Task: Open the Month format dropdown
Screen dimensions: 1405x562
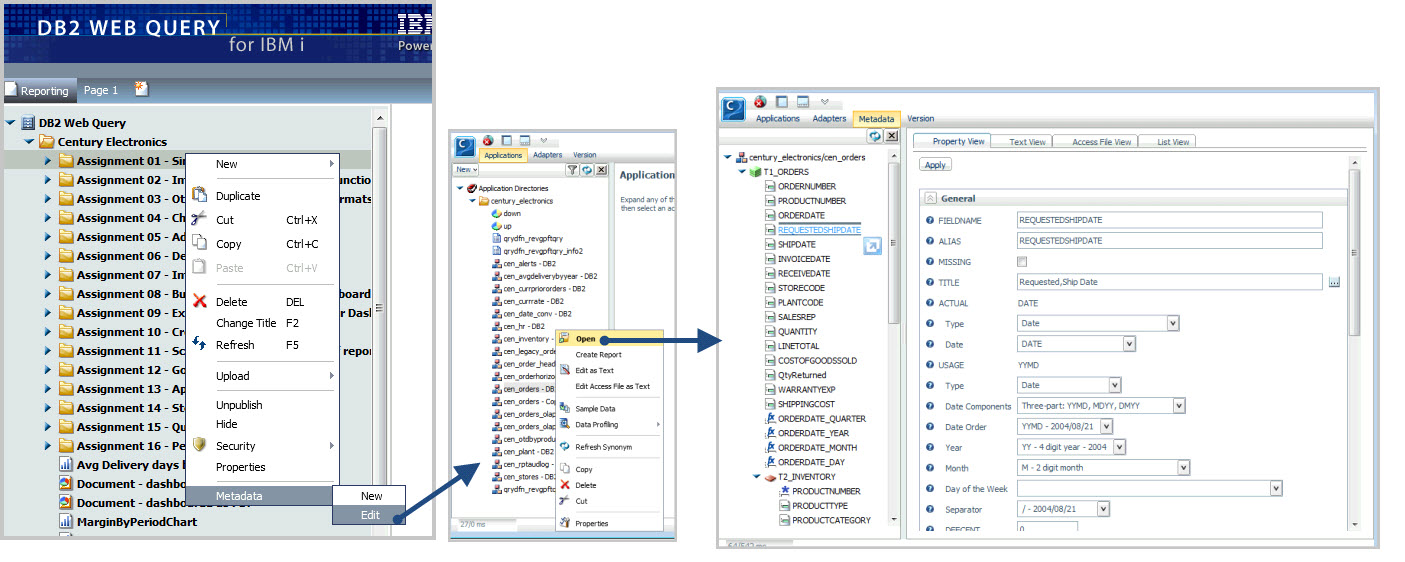Action: 1184,468
